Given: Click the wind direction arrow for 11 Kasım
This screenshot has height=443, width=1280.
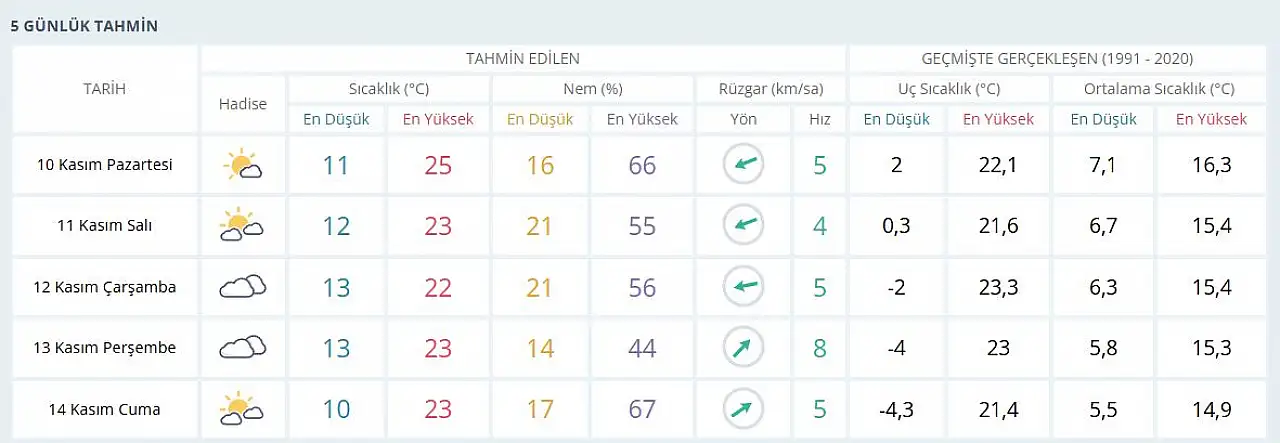Looking at the screenshot, I should [743, 226].
